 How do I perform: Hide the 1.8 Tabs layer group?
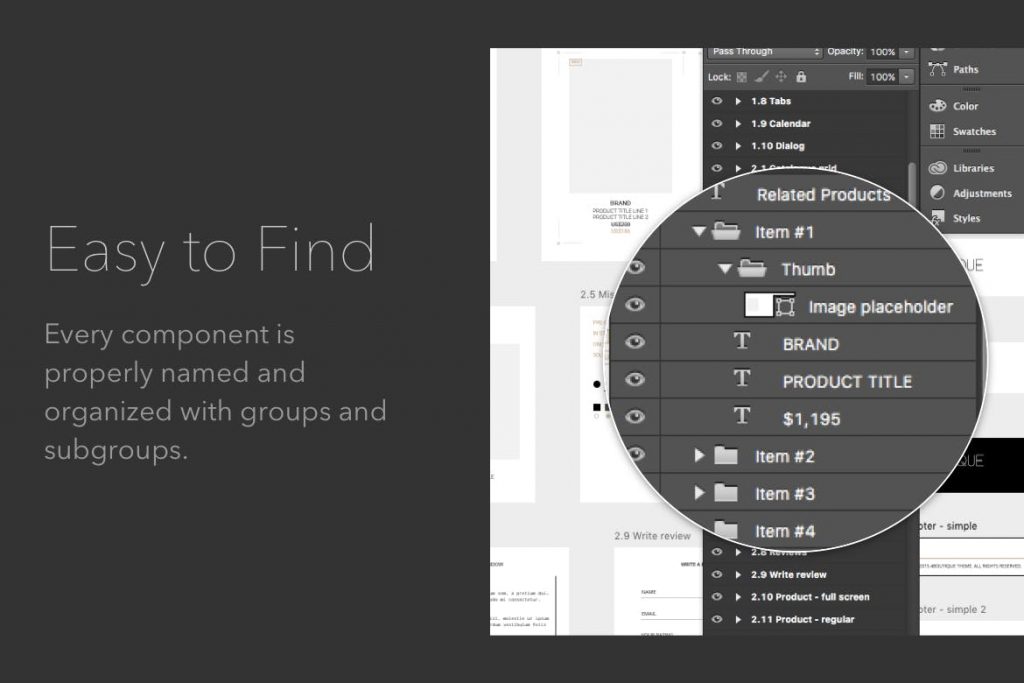coord(716,101)
